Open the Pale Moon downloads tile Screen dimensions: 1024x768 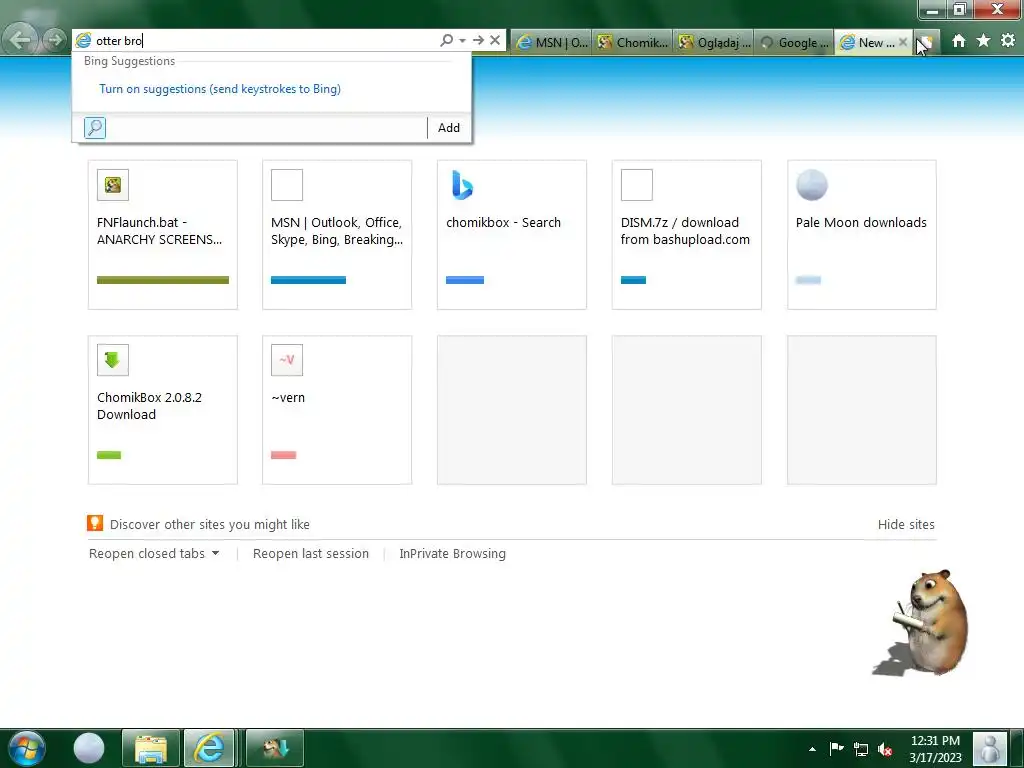[861, 234]
